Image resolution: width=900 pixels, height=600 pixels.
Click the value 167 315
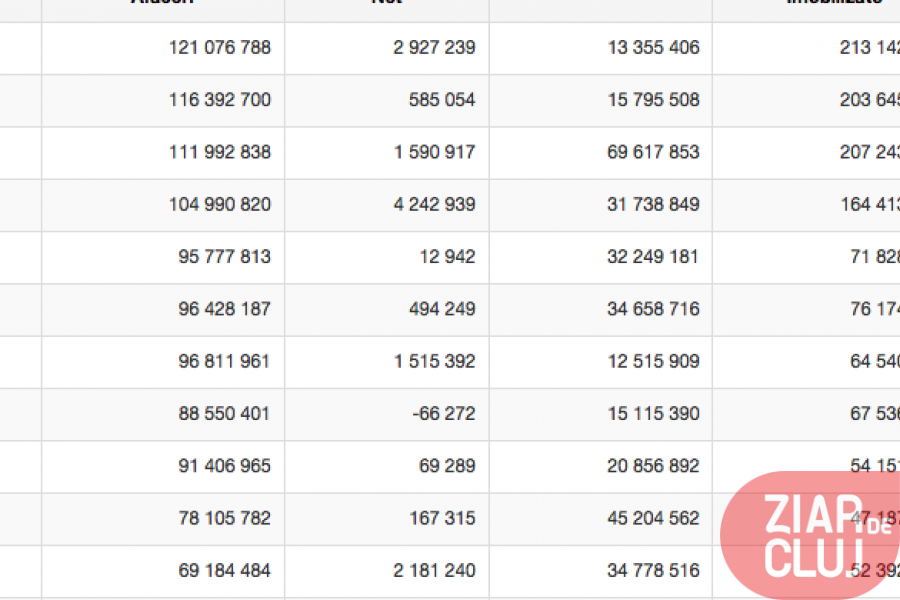coord(443,518)
